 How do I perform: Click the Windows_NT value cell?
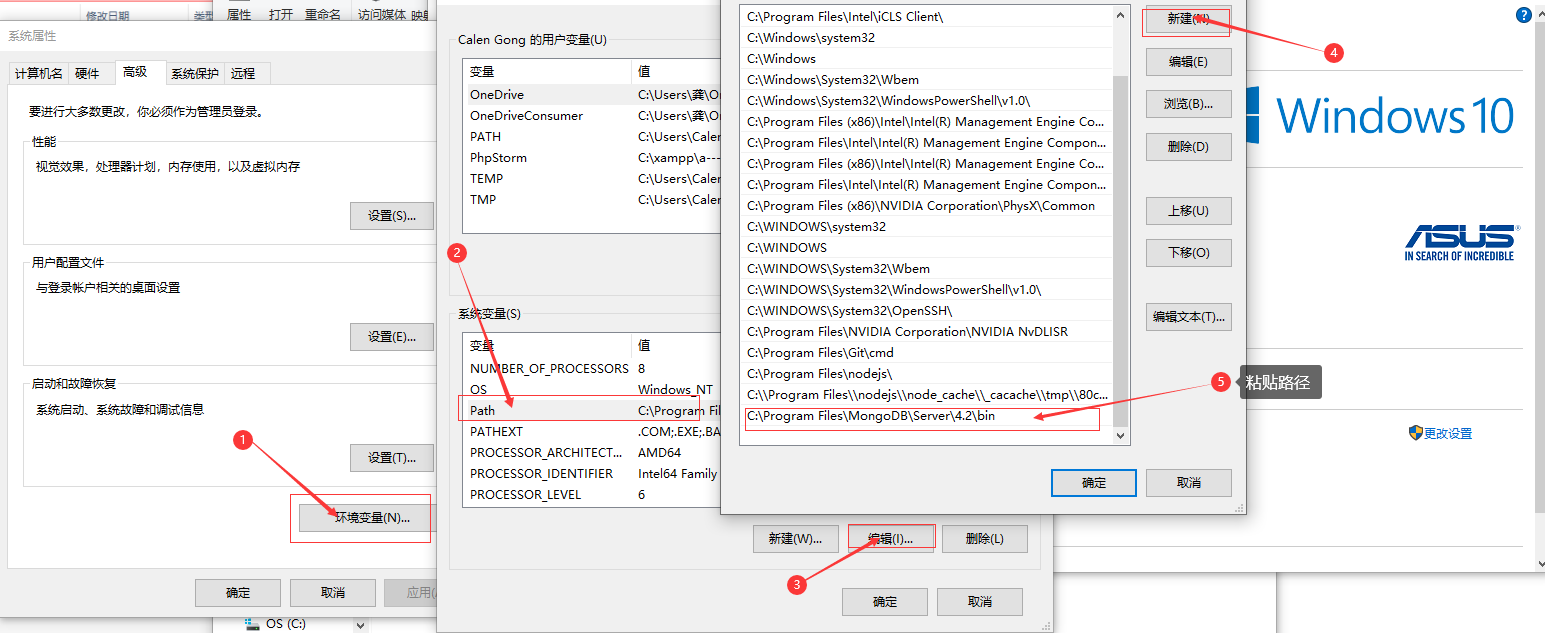click(x=678, y=389)
